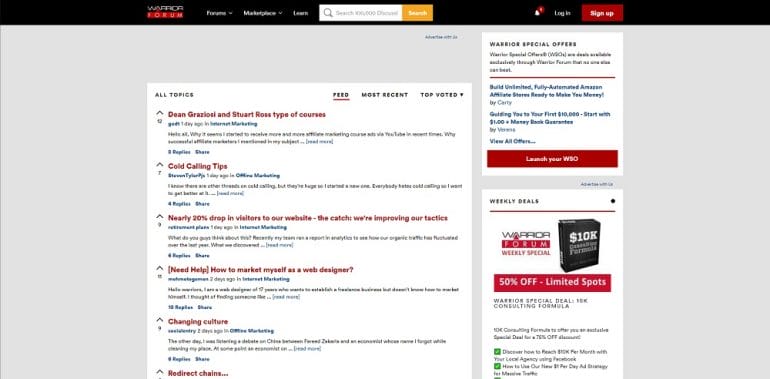View replies on Changing culture thread
Image resolution: width=770 pixels, height=379 pixels.
(x=179, y=359)
